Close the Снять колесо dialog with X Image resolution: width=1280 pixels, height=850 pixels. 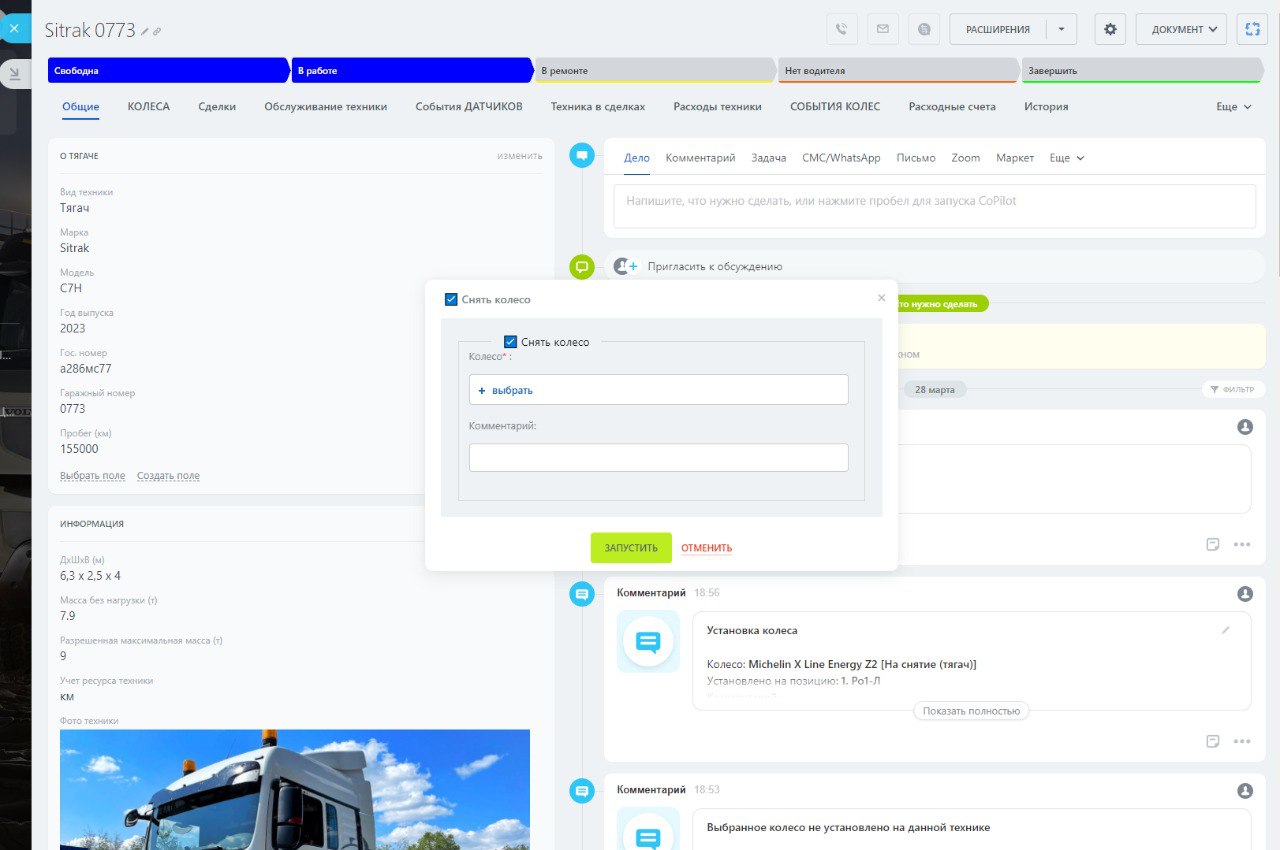coord(881,298)
